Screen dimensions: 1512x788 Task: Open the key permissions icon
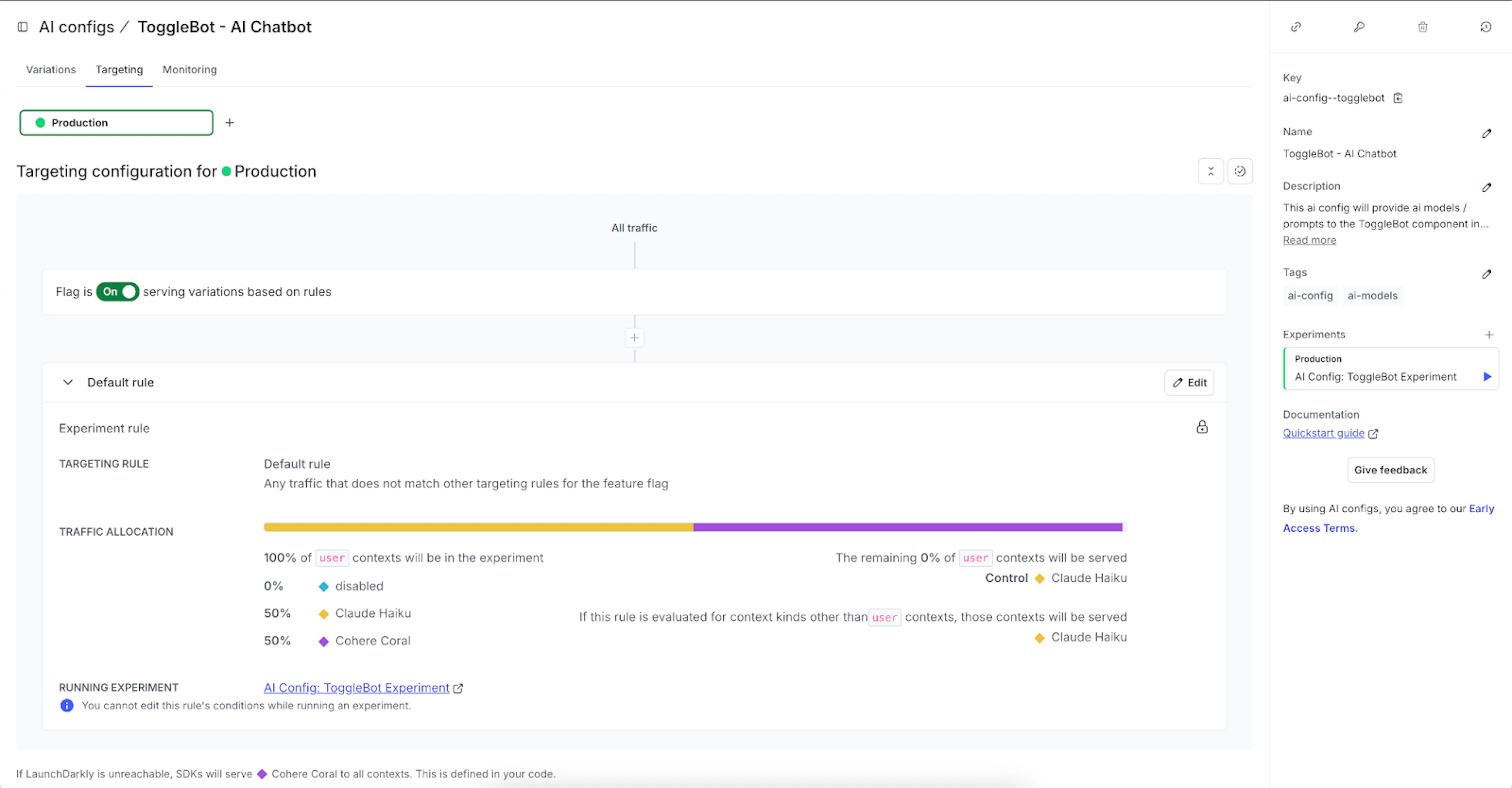click(x=1359, y=27)
